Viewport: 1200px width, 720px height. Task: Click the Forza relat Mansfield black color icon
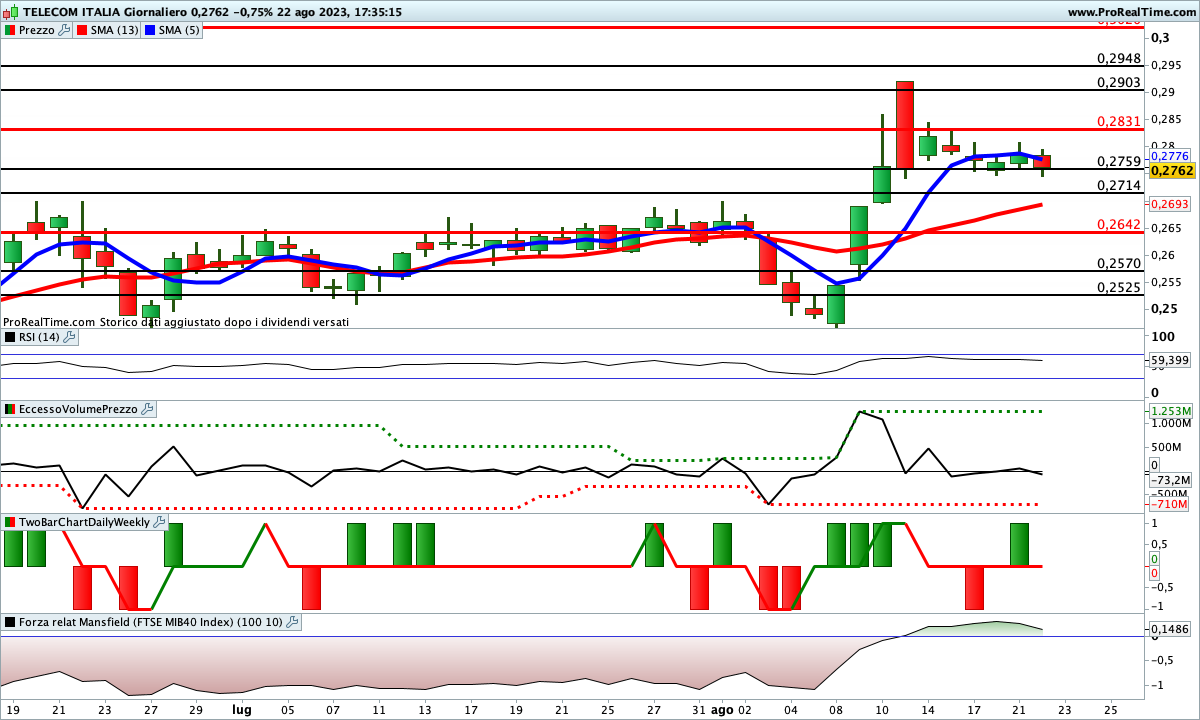[9, 622]
